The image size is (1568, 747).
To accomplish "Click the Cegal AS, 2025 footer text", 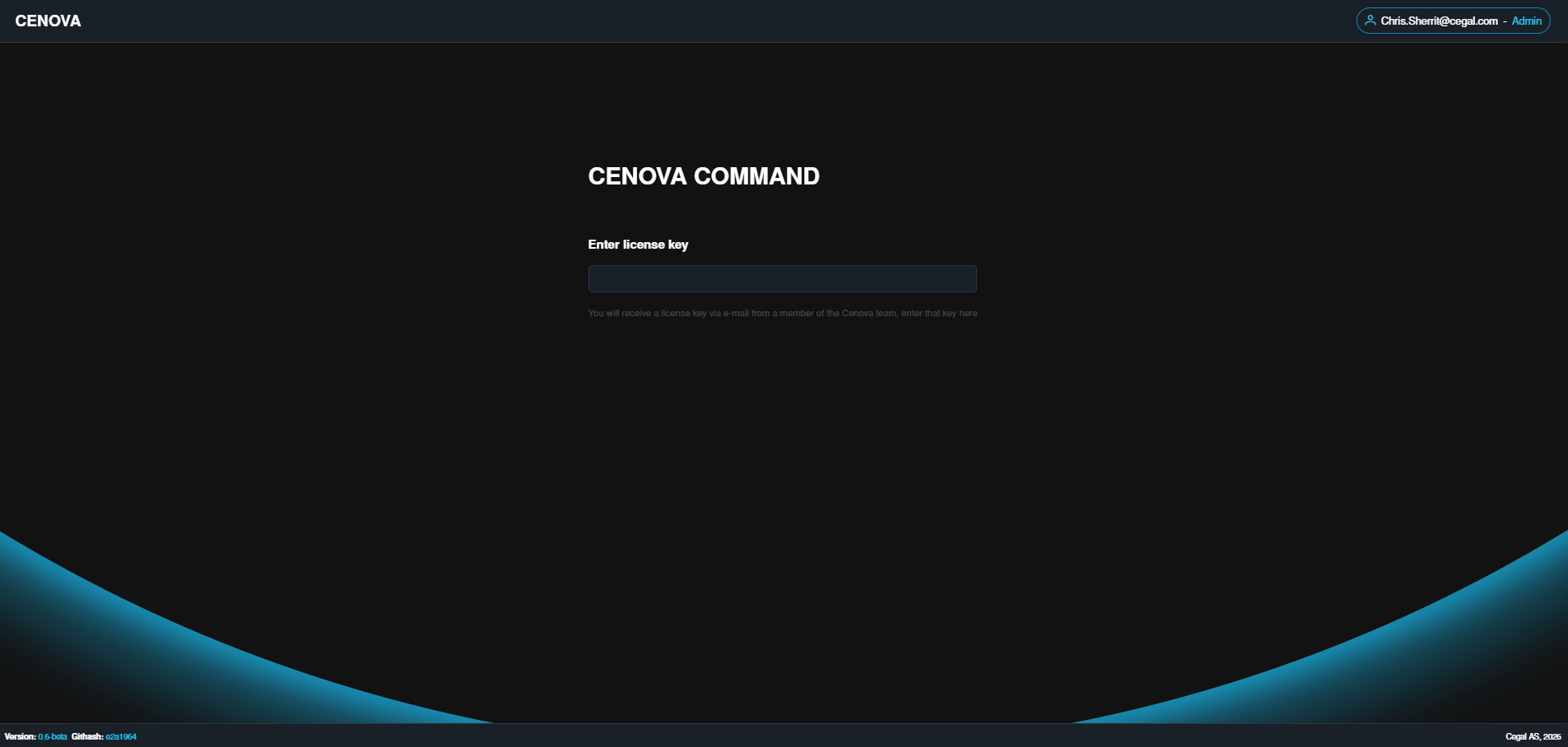I will [x=1533, y=736].
